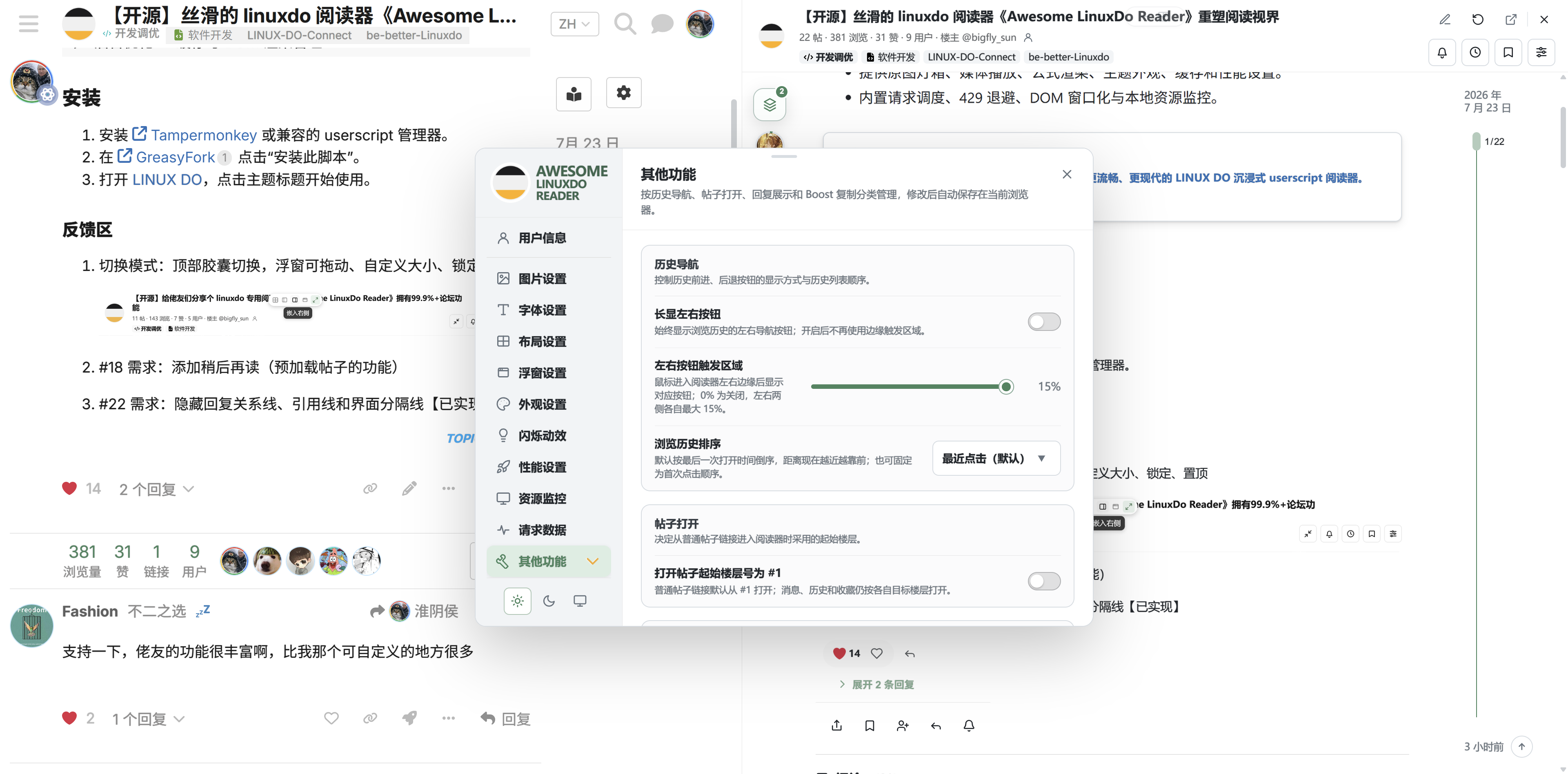Click the 1/22 timeline position handle
The width and height of the screenshot is (1568, 774).
coord(1476,141)
